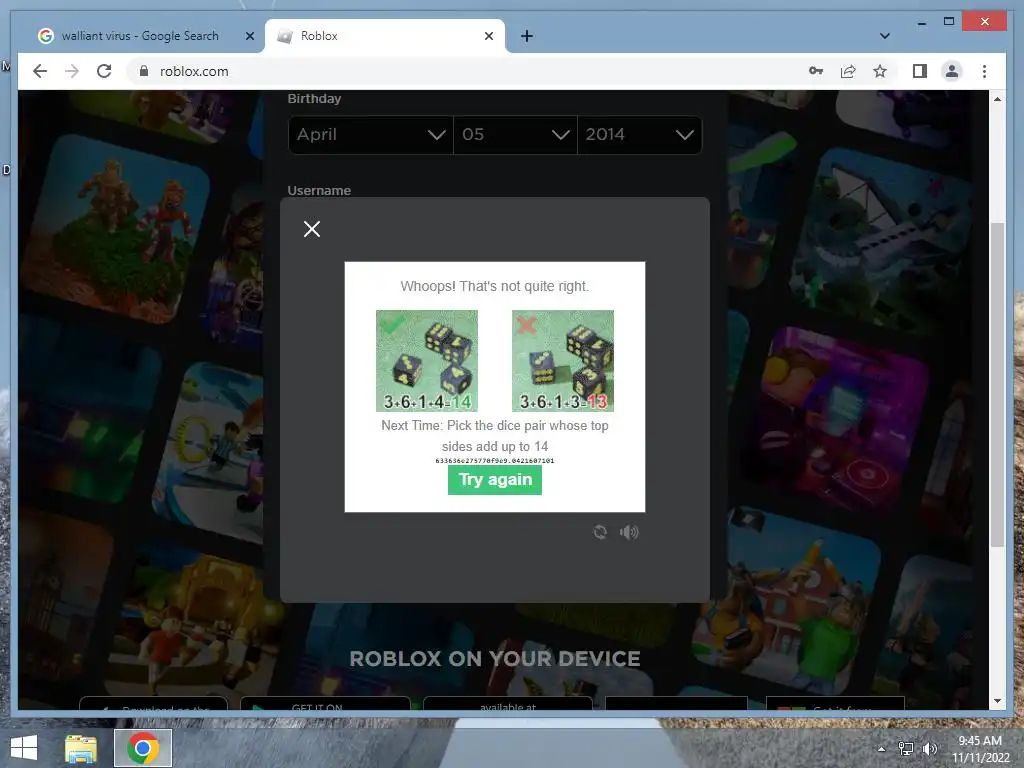Close the Roblox tab

488,36
